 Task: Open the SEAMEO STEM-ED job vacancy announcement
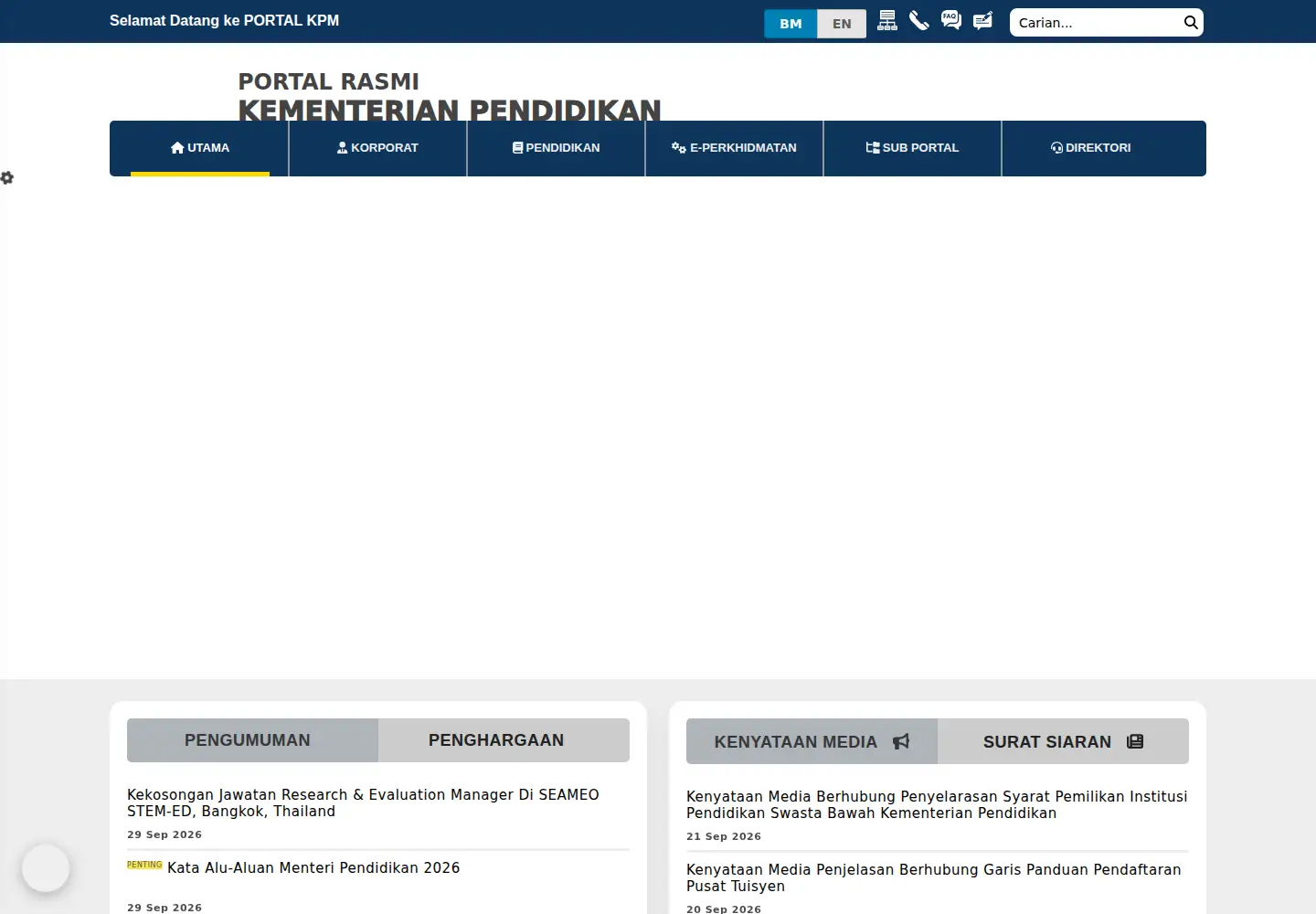coord(363,803)
